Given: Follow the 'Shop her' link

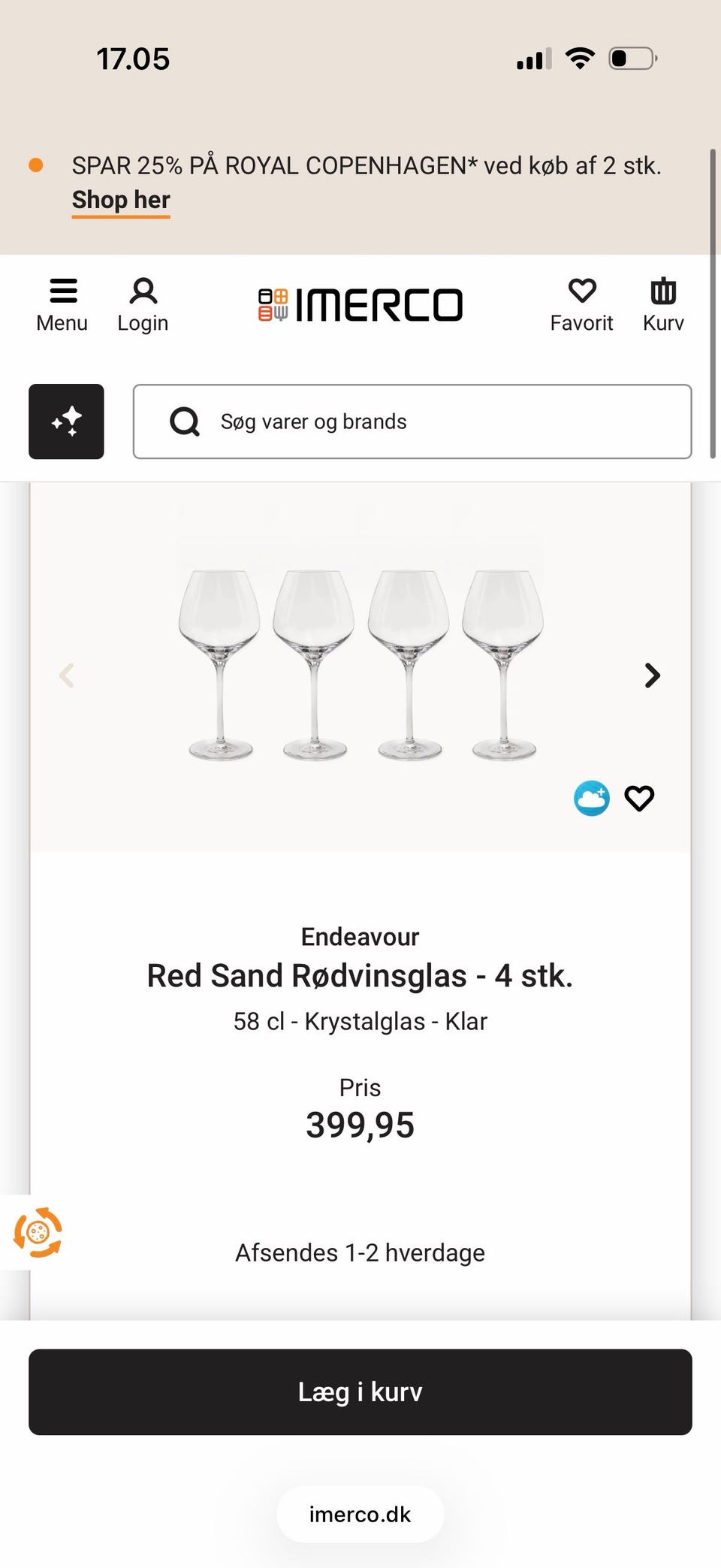Looking at the screenshot, I should tap(121, 200).
